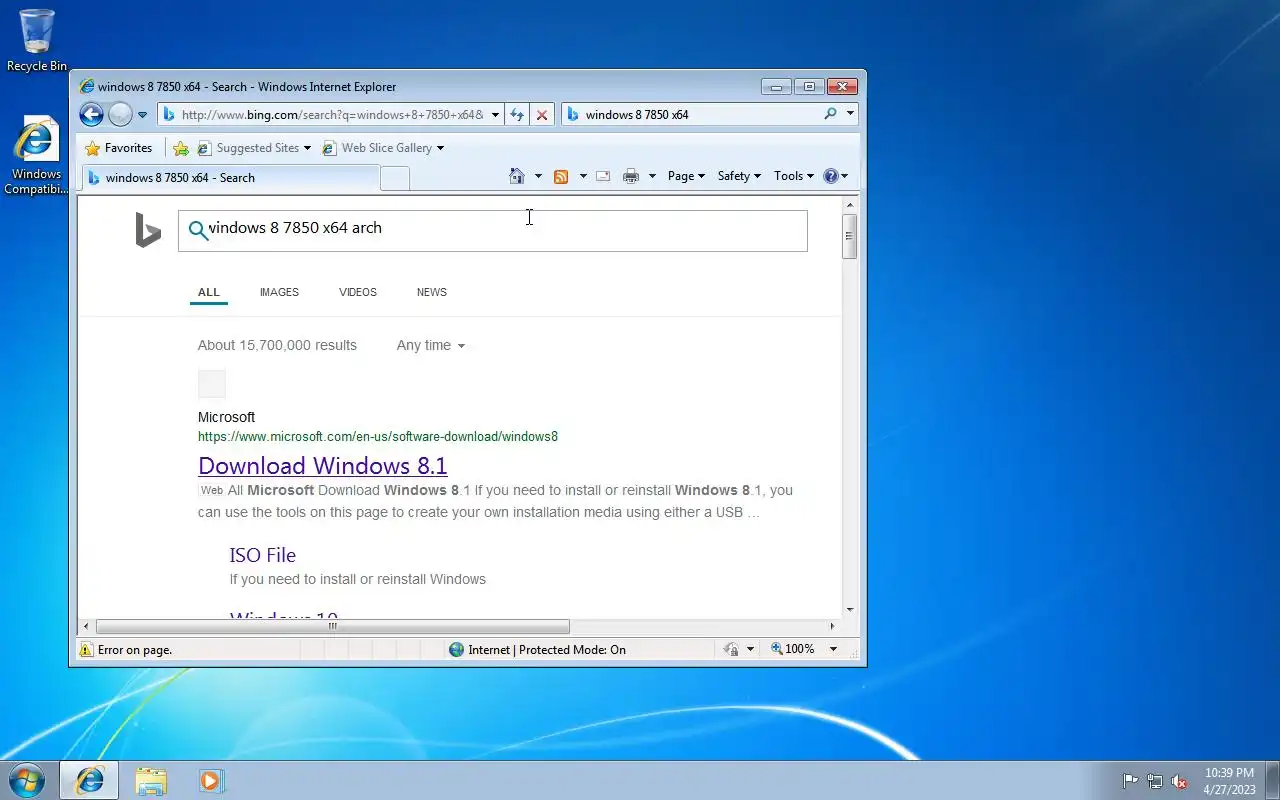This screenshot has width=1280, height=800.
Task: Click the Microsoft result favicon placeholder
Action: (x=212, y=384)
